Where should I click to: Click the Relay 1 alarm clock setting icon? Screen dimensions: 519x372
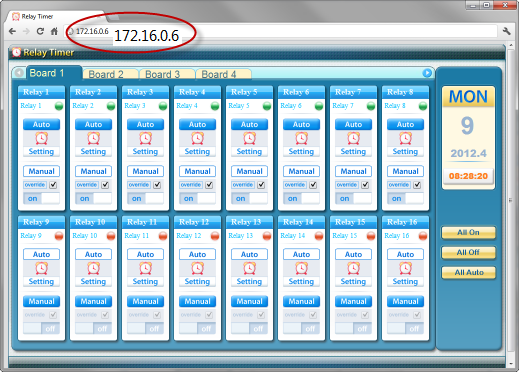coord(41,138)
